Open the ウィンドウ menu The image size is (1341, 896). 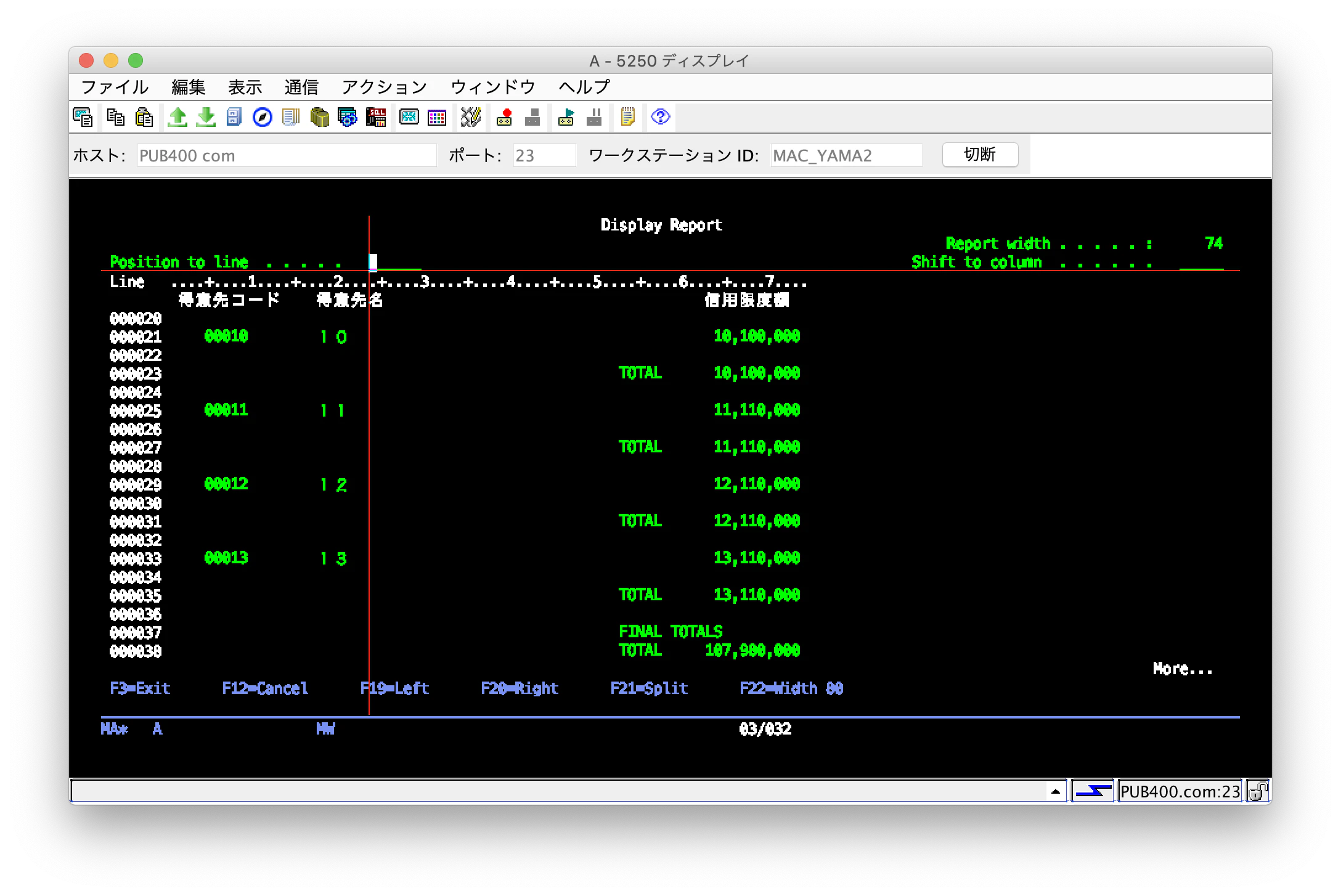[x=493, y=87]
